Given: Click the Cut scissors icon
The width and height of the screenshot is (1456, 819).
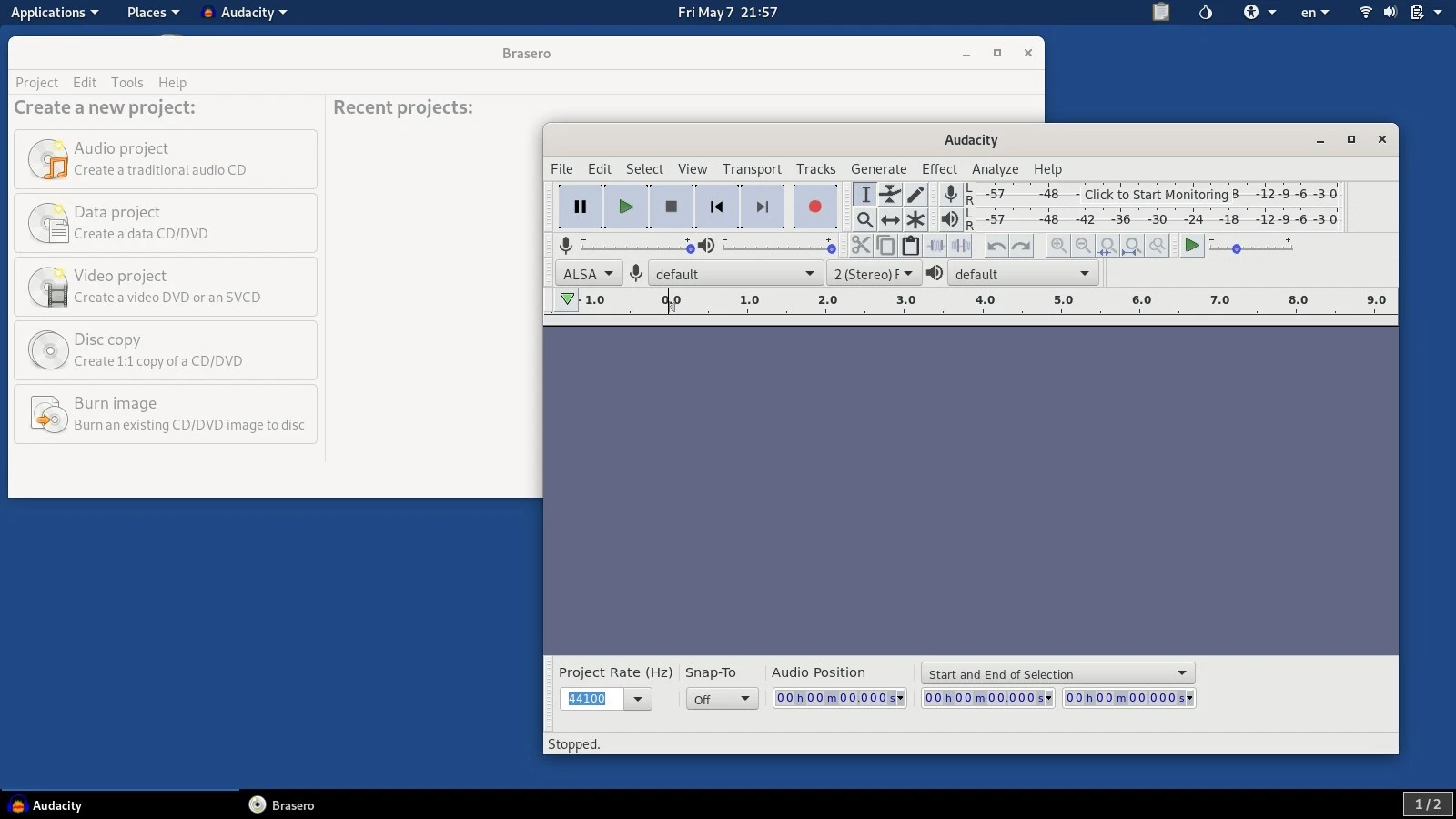Looking at the screenshot, I should (861, 246).
